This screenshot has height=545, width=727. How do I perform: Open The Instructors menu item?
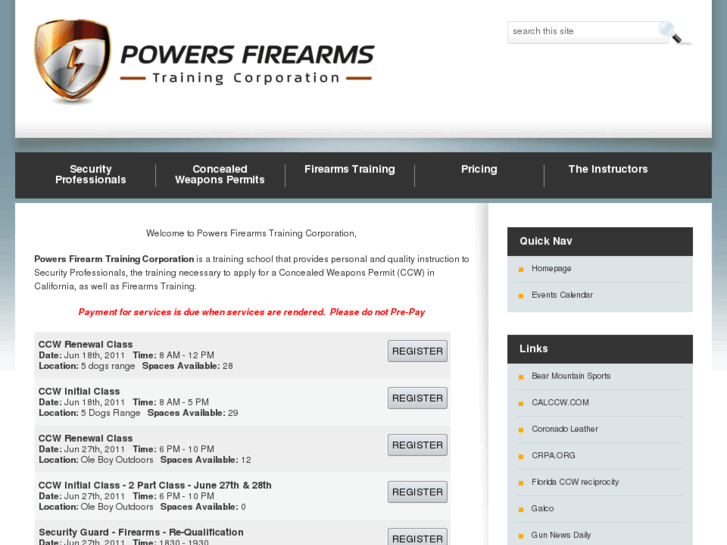pos(608,169)
